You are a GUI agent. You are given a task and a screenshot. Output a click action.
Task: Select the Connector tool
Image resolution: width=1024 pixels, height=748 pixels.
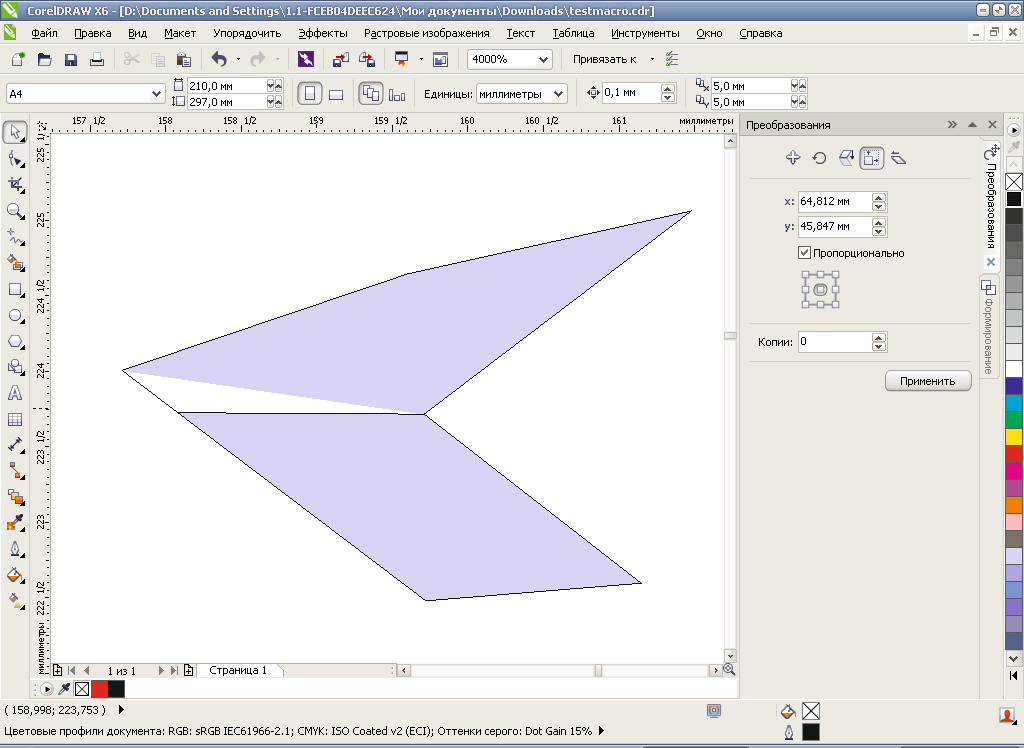point(15,471)
